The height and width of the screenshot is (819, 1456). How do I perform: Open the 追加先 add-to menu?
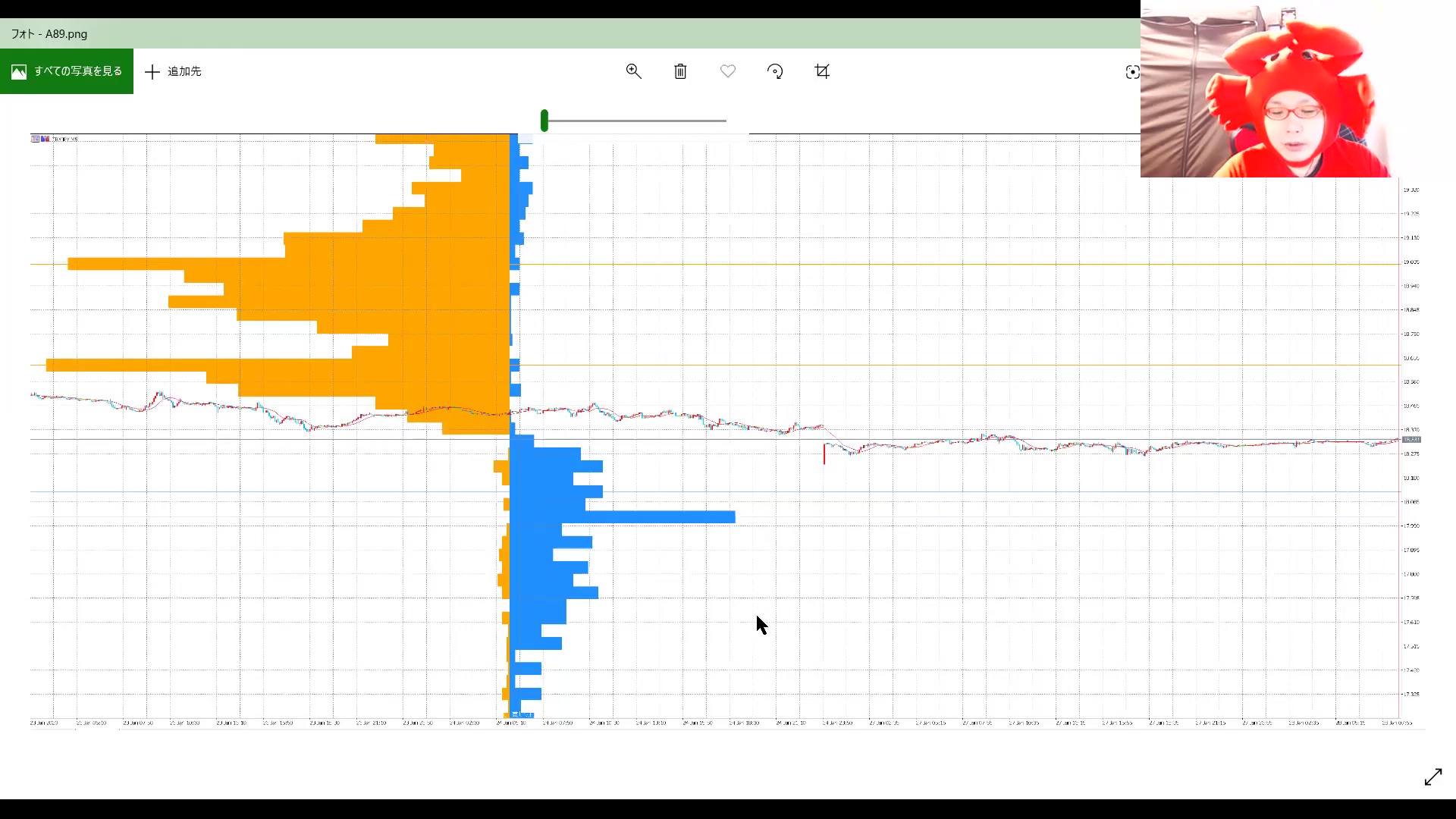pos(184,71)
